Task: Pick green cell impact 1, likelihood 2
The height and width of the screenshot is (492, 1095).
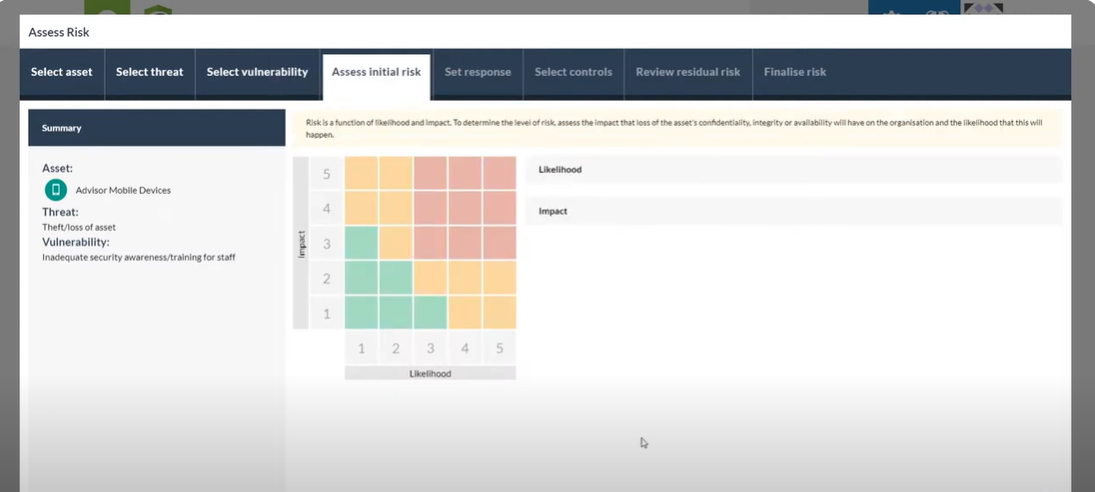Action: (x=396, y=313)
